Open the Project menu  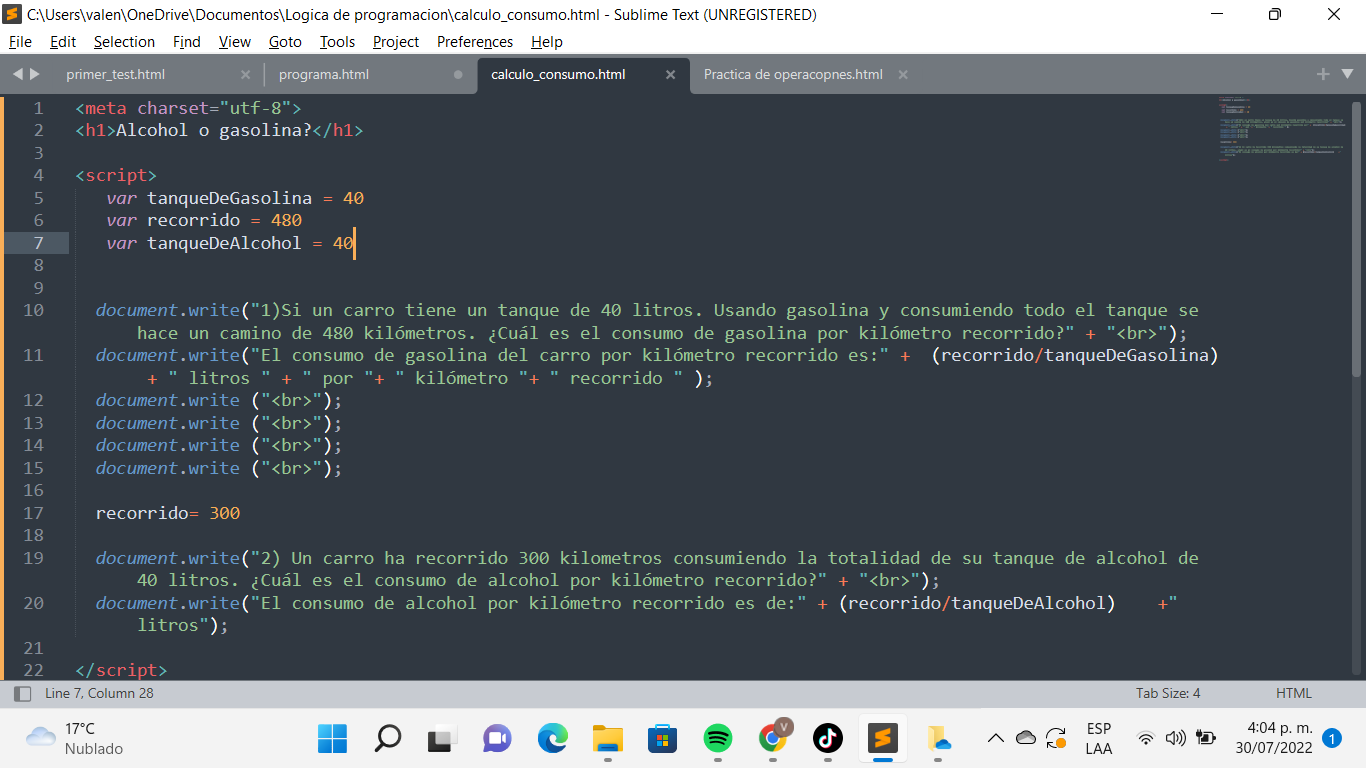pyautogui.click(x=396, y=42)
